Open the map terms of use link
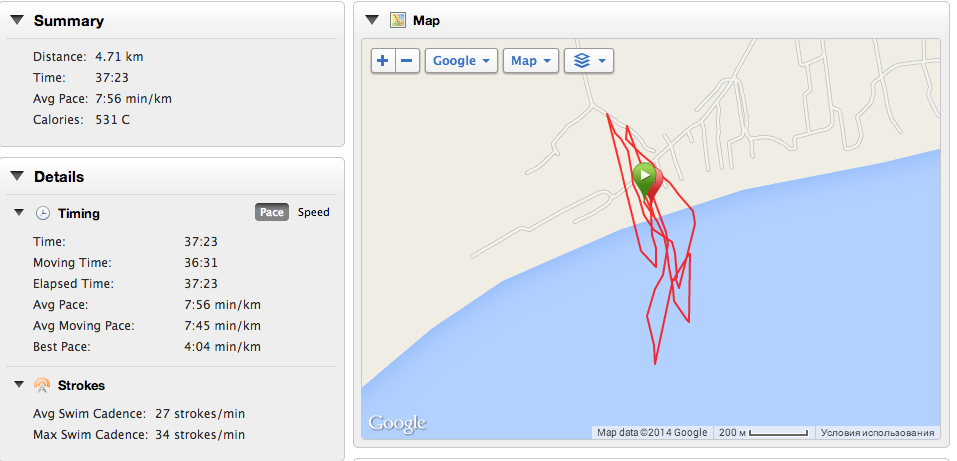This screenshot has height=461, width=957. (x=877, y=433)
